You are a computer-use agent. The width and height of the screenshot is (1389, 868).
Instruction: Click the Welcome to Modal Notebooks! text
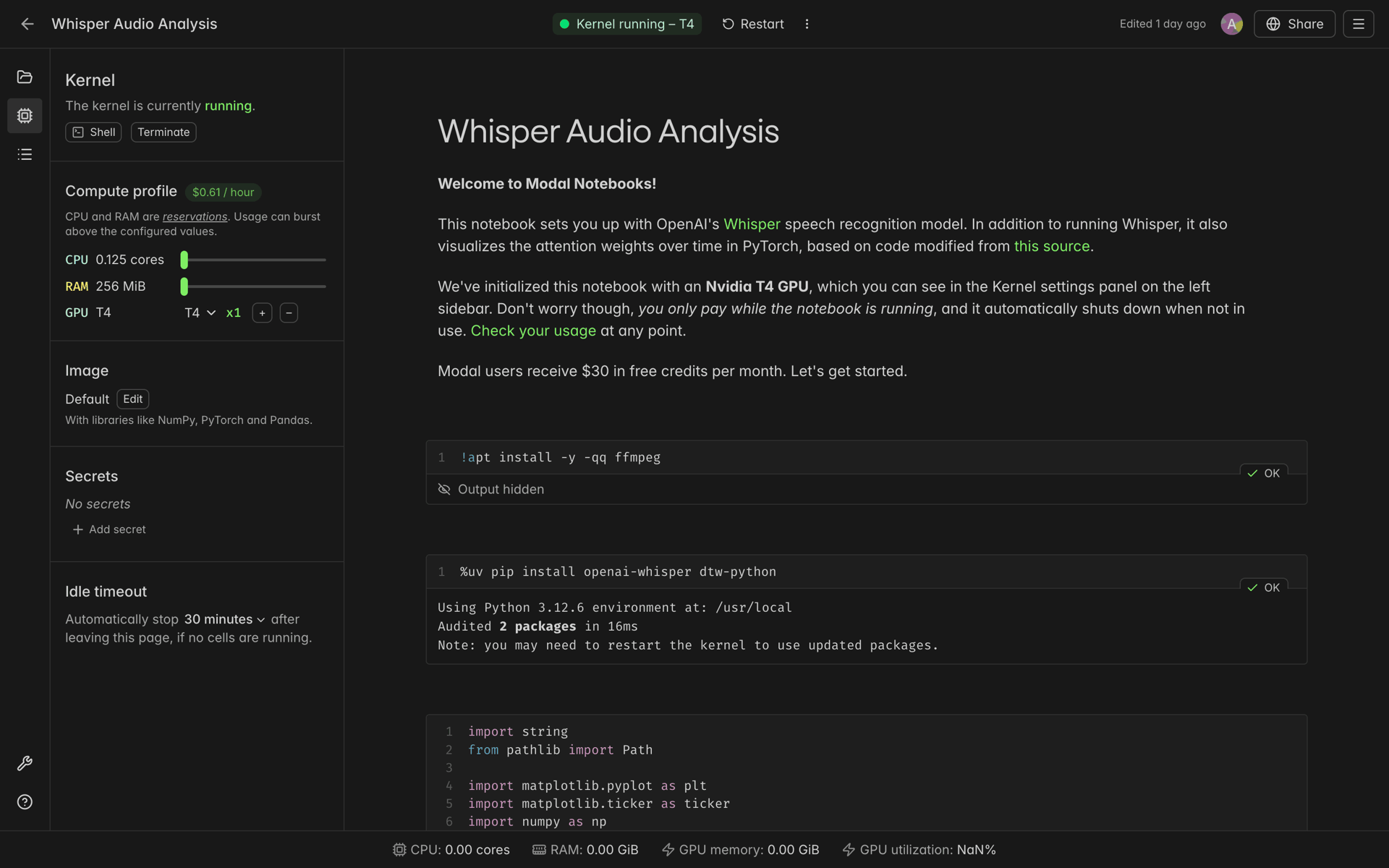tap(546, 184)
